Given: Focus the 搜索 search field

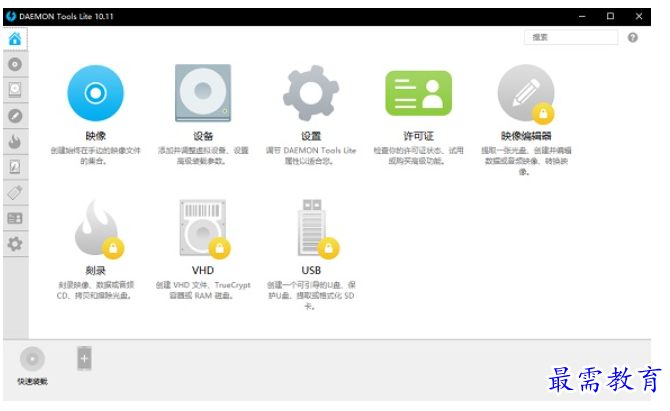Looking at the screenshot, I should click(571, 38).
